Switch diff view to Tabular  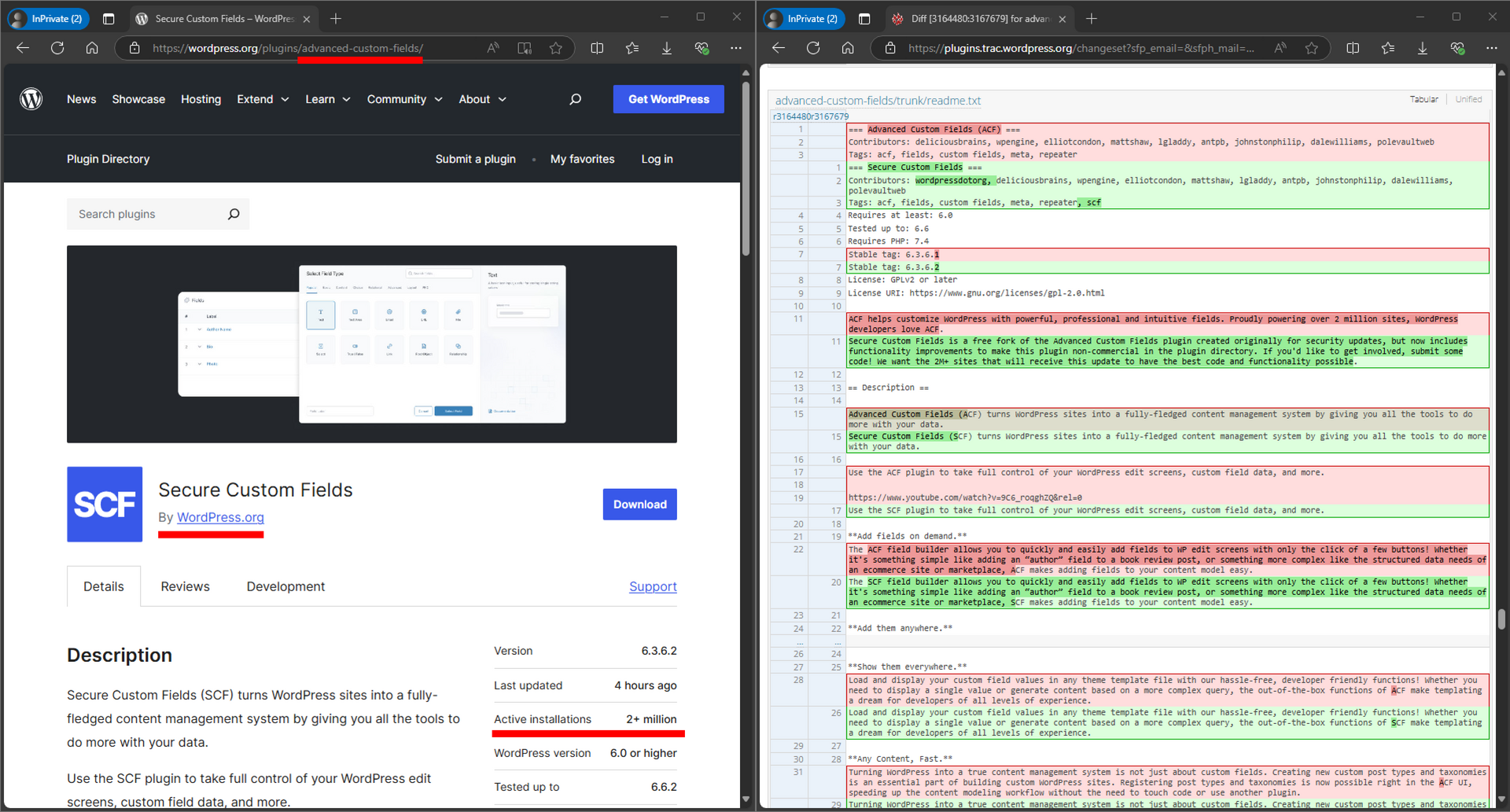tap(1424, 99)
